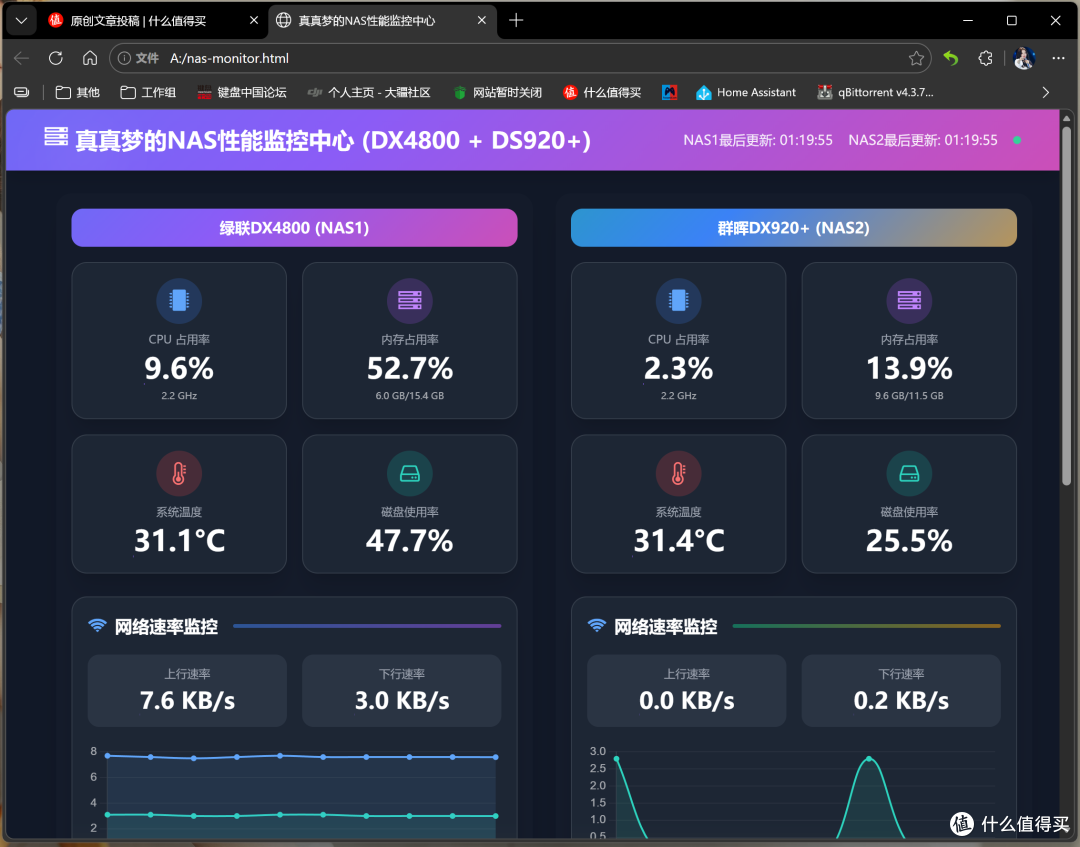
Task: Open the browser profile avatar
Action: [x=1024, y=59]
